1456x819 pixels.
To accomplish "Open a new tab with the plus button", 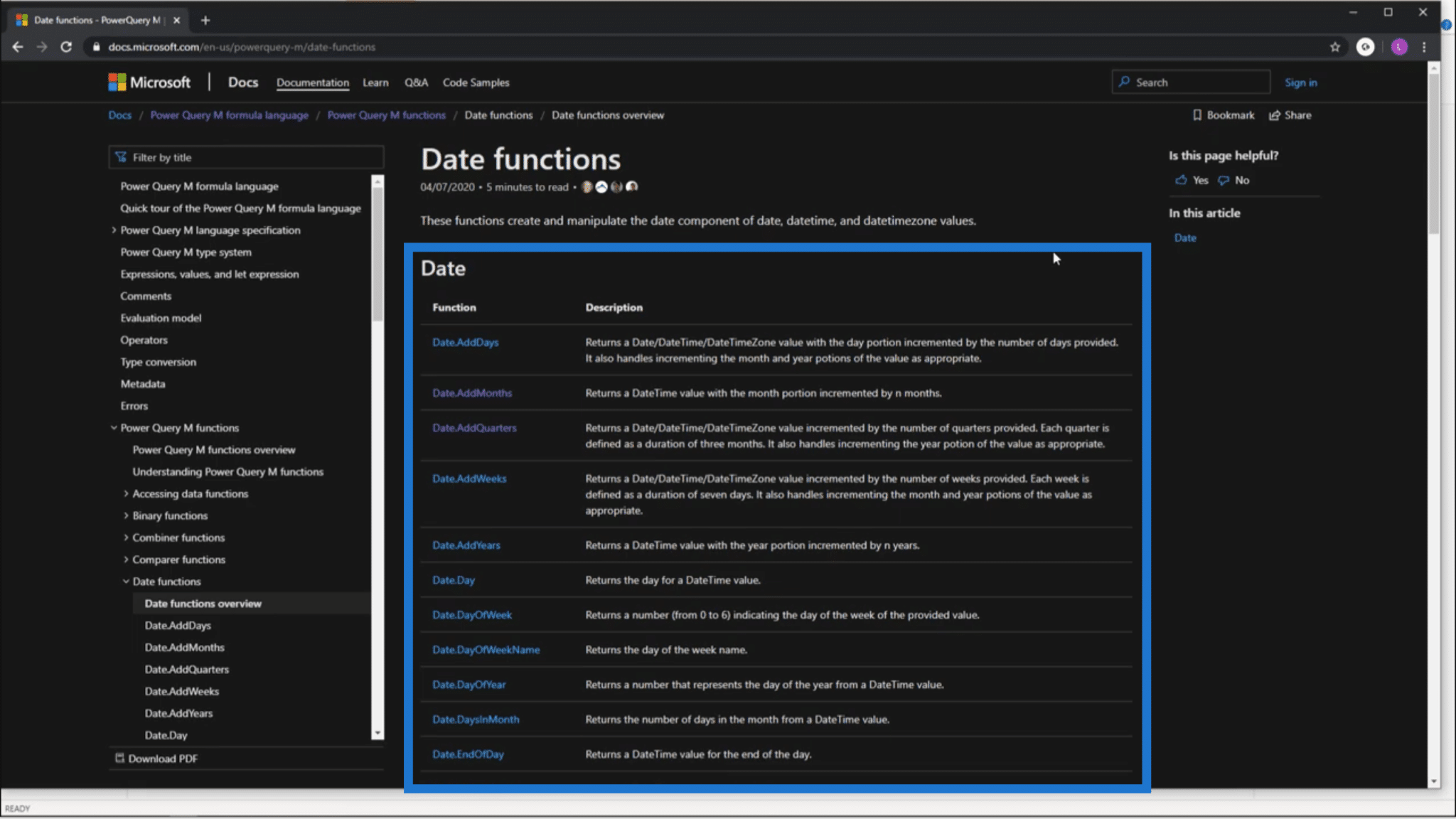I will [205, 20].
